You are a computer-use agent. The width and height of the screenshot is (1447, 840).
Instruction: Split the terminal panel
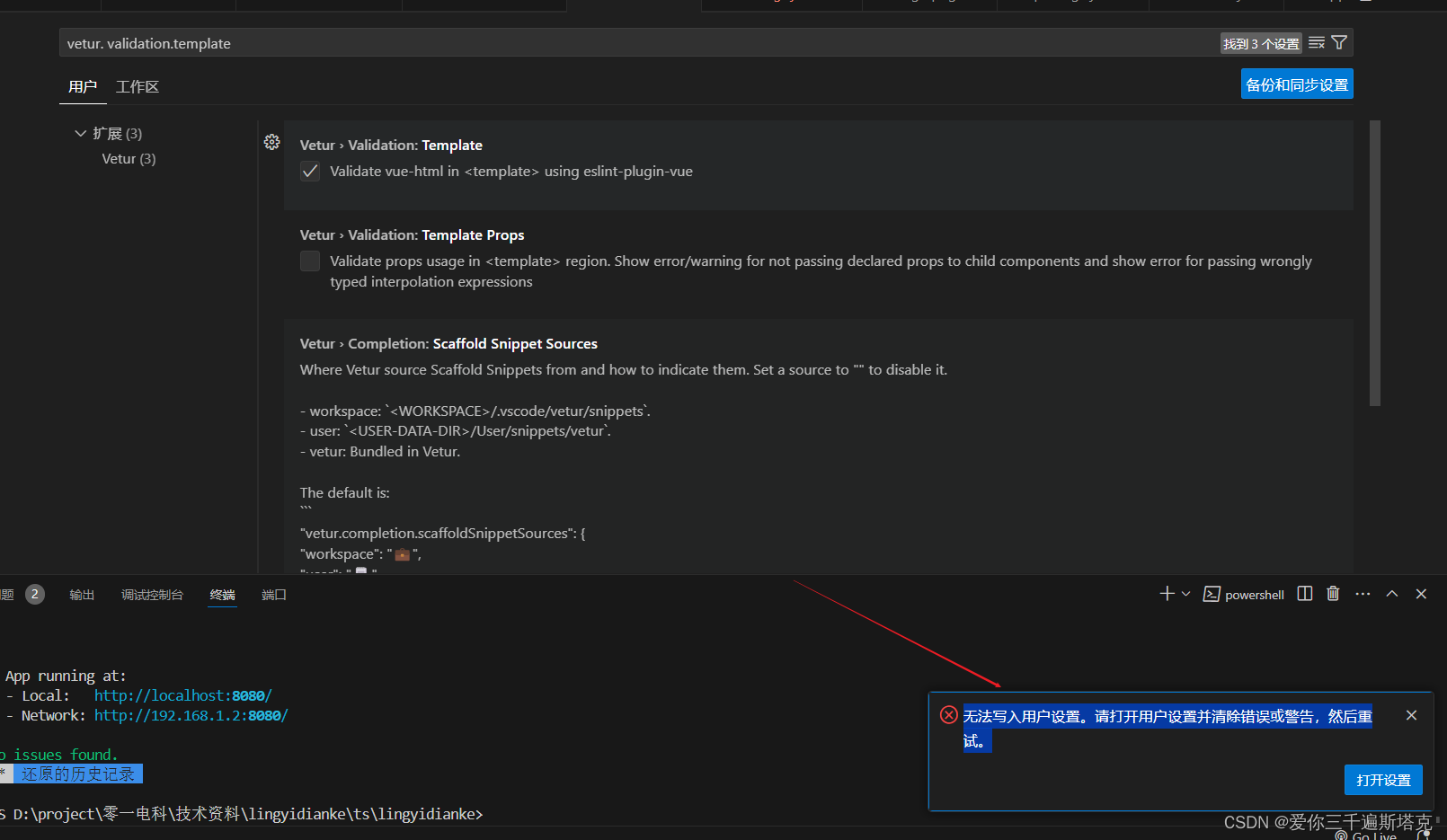point(1305,594)
